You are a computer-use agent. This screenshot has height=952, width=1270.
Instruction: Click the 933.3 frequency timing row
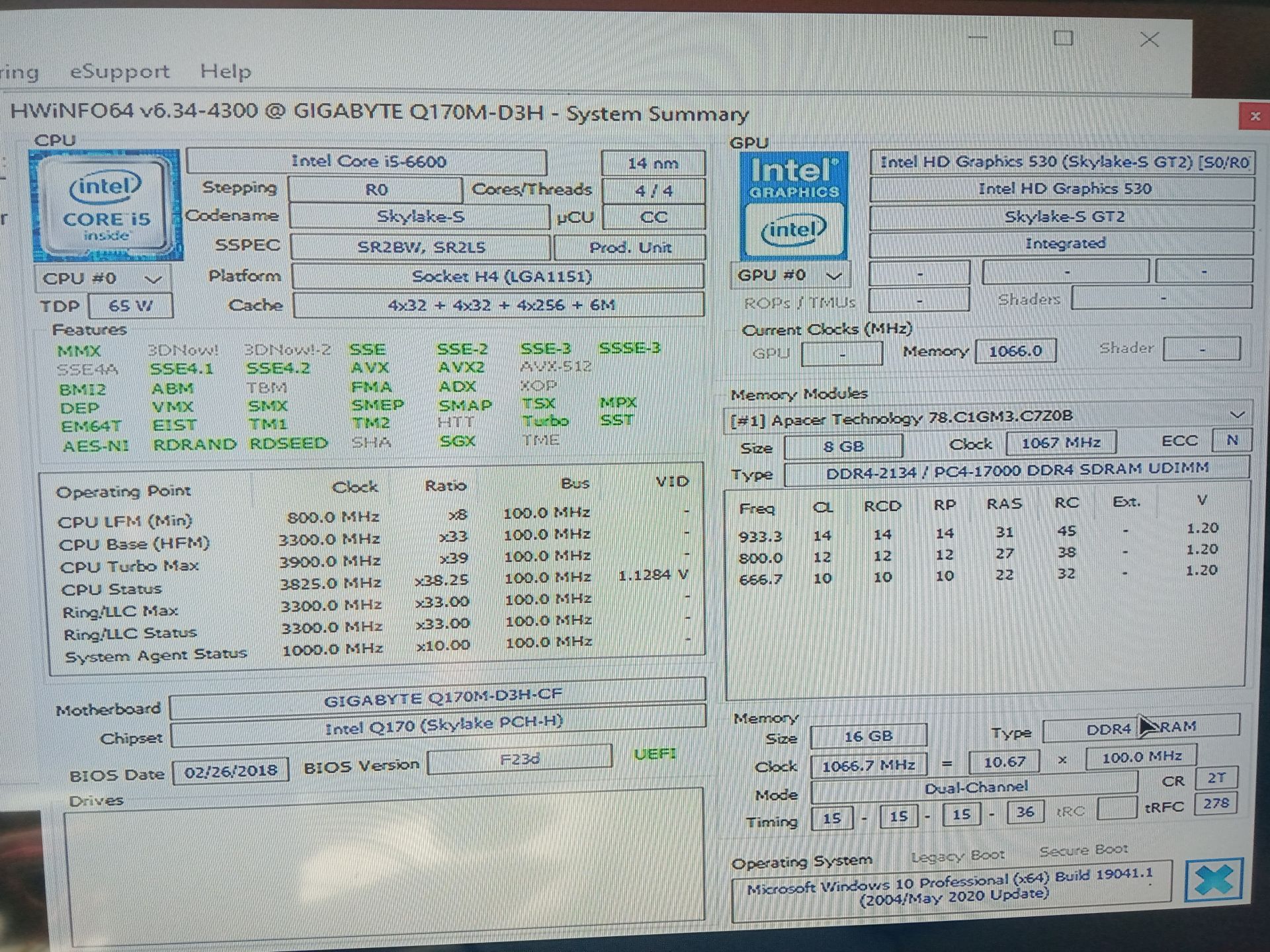[979, 532]
